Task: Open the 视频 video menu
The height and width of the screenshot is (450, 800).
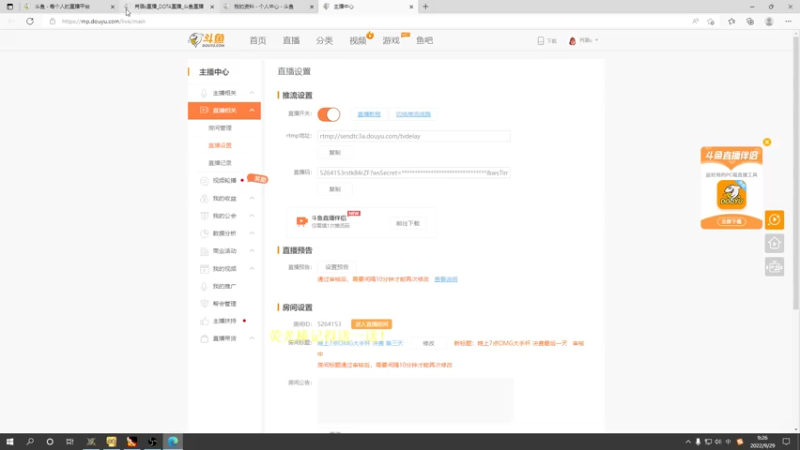Action: point(358,40)
